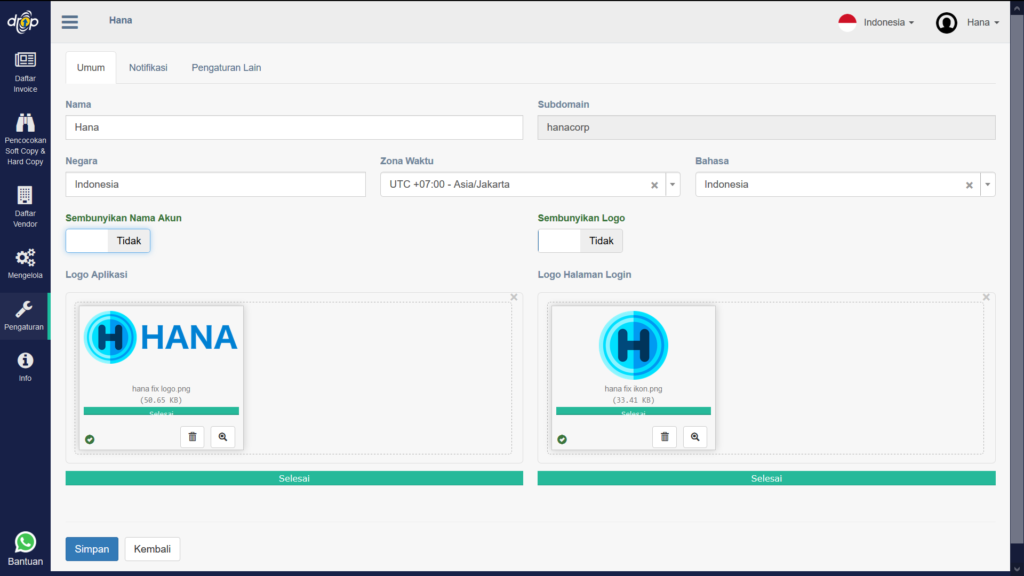Switch to the Notifikasi tab
1024x576 pixels.
[148, 68]
